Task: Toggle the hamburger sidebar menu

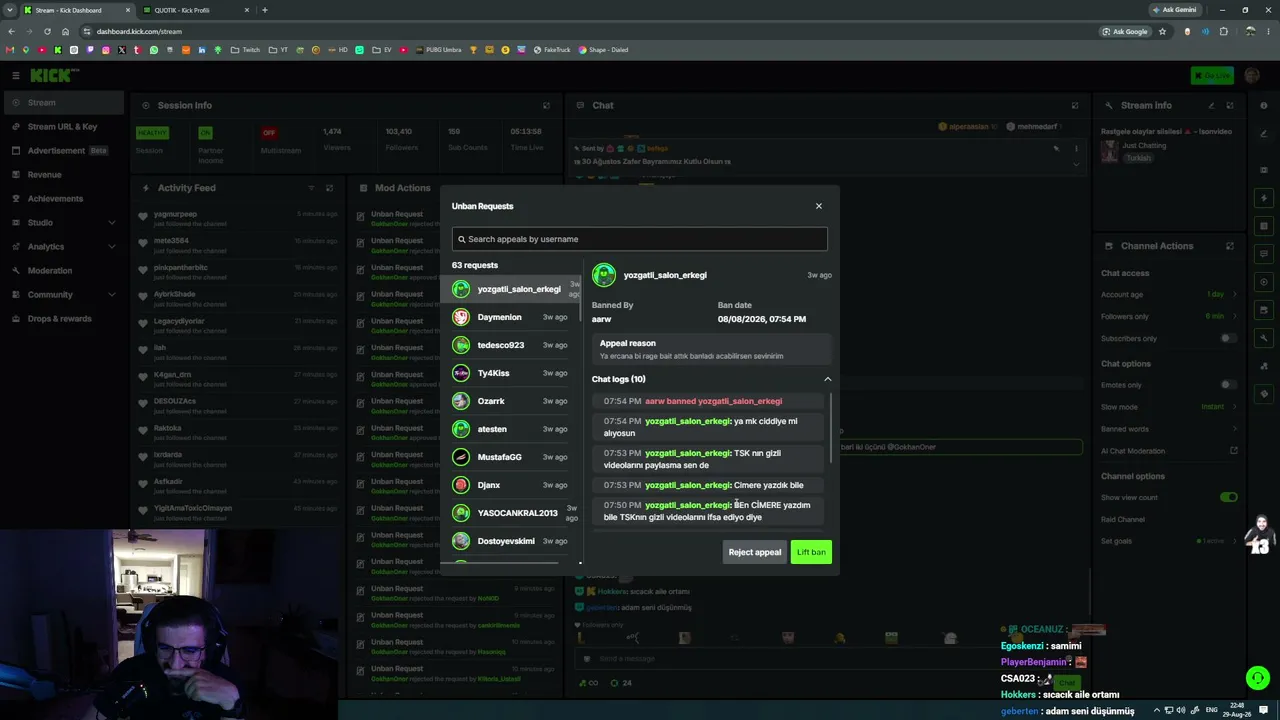Action: pyautogui.click(x=15, y=76)
